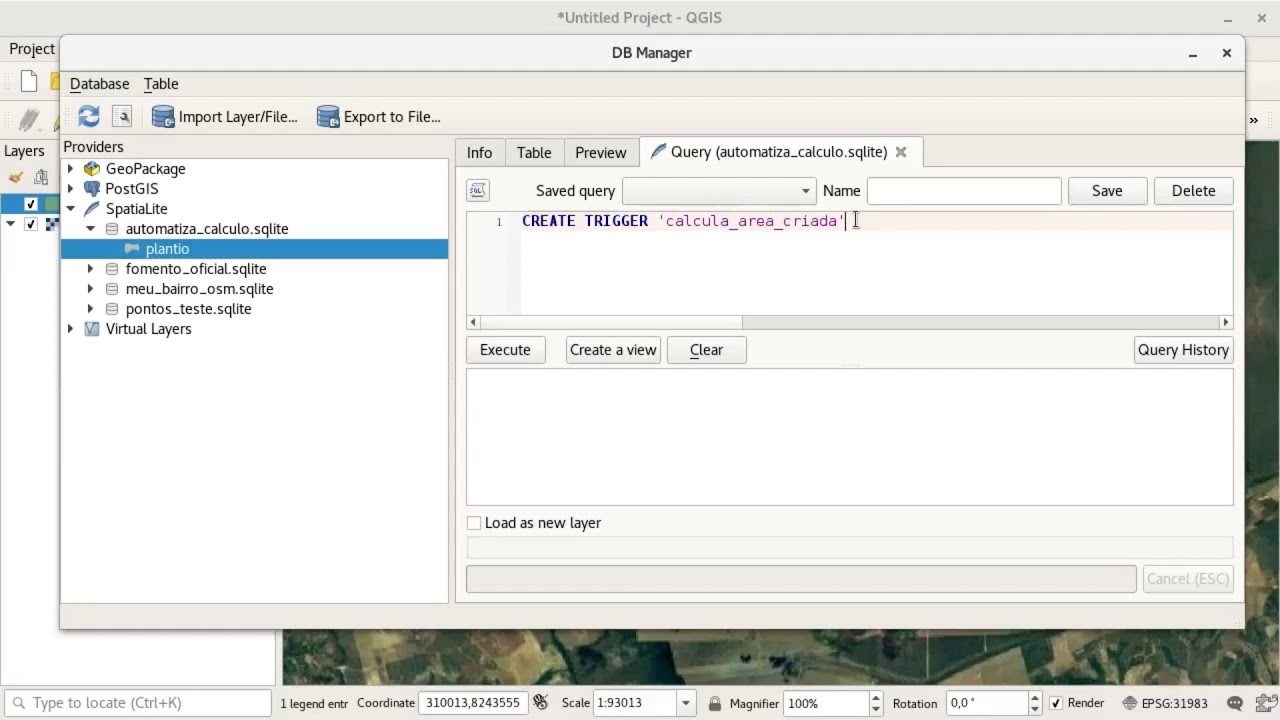Screen dimensions: 1280x720
Task: Close the Query tab
Action: [901, 152]
